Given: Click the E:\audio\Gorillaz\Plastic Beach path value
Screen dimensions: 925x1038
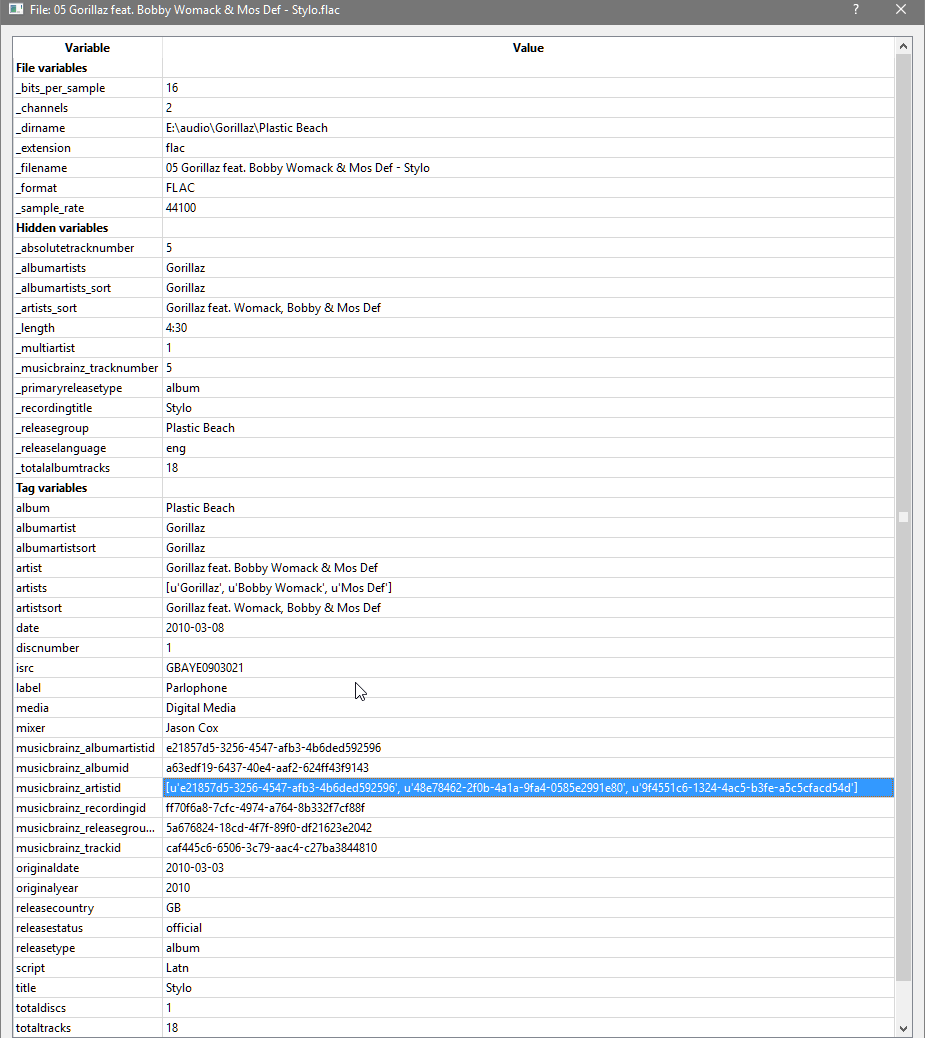Looking at the screenshot, I should [246, 128].
